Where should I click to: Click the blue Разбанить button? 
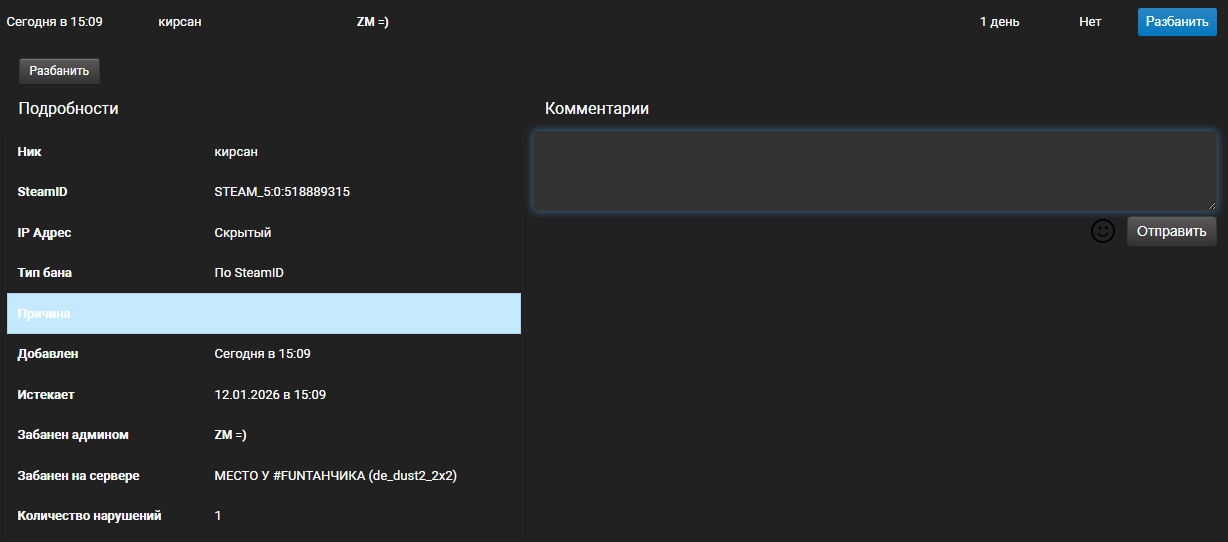[x=1176, y=22]
